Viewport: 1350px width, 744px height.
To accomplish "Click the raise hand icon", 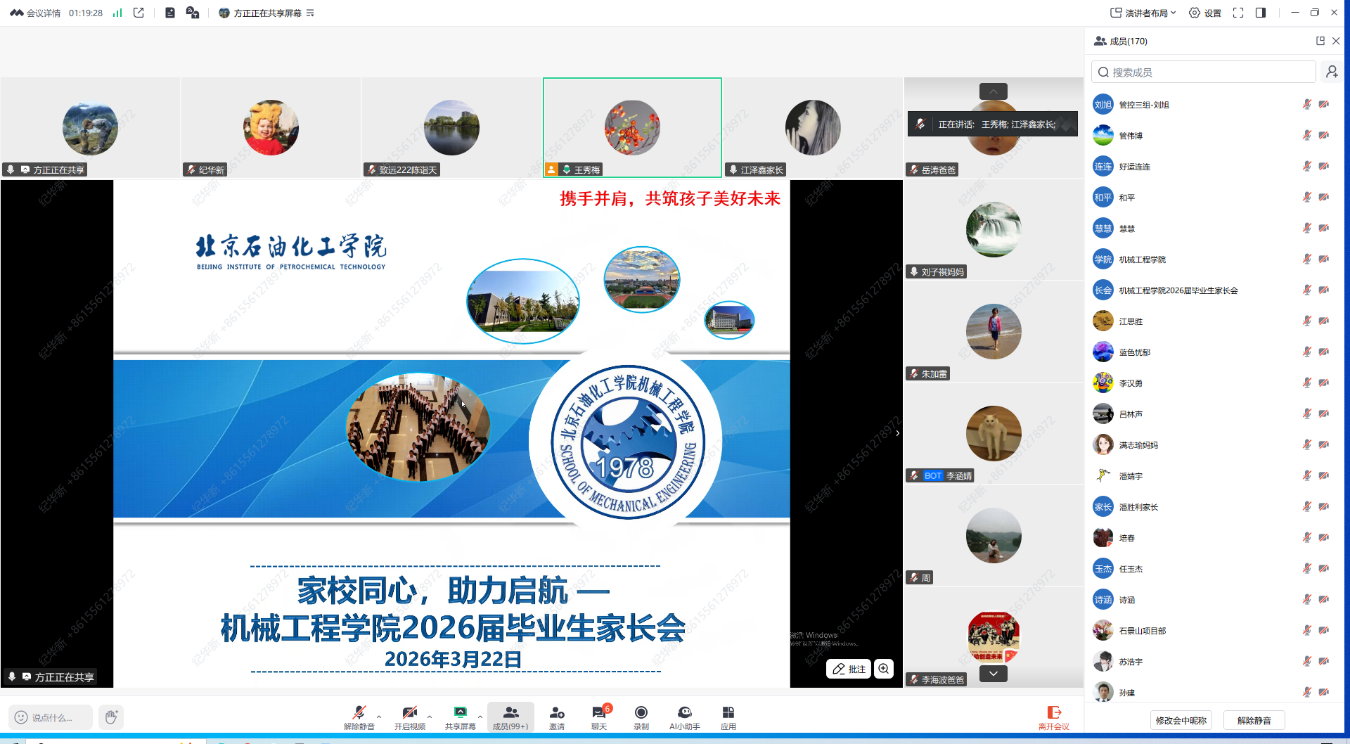I will tap(111, 717).
